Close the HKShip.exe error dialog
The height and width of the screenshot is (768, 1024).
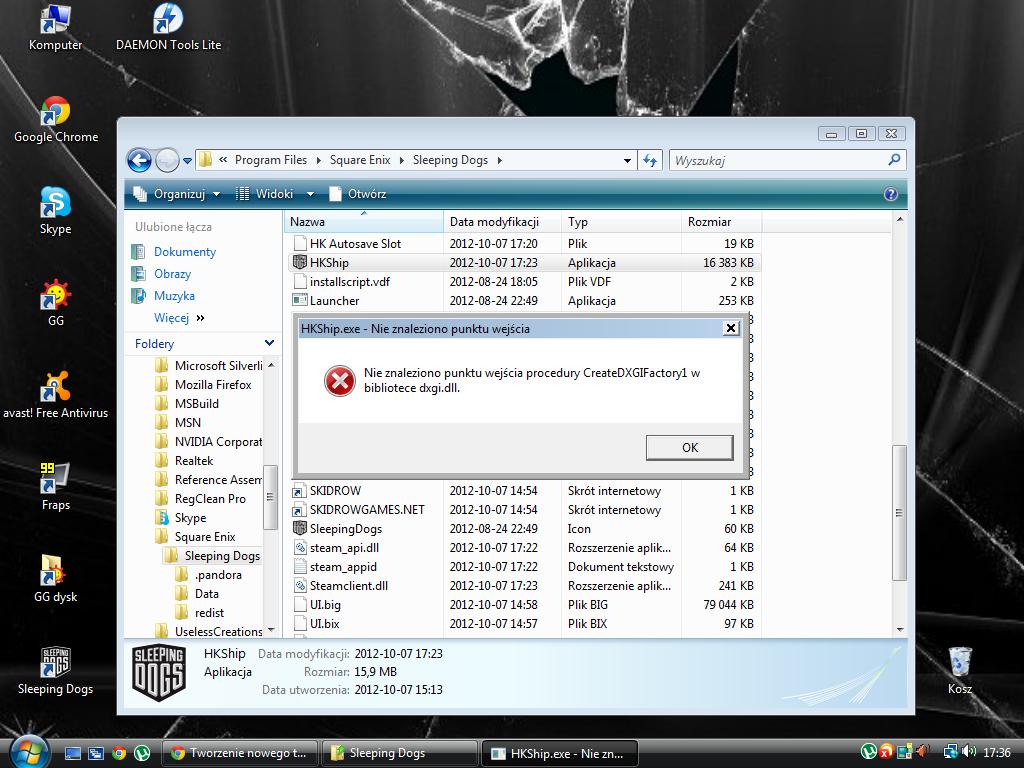[x=731, y=328]
